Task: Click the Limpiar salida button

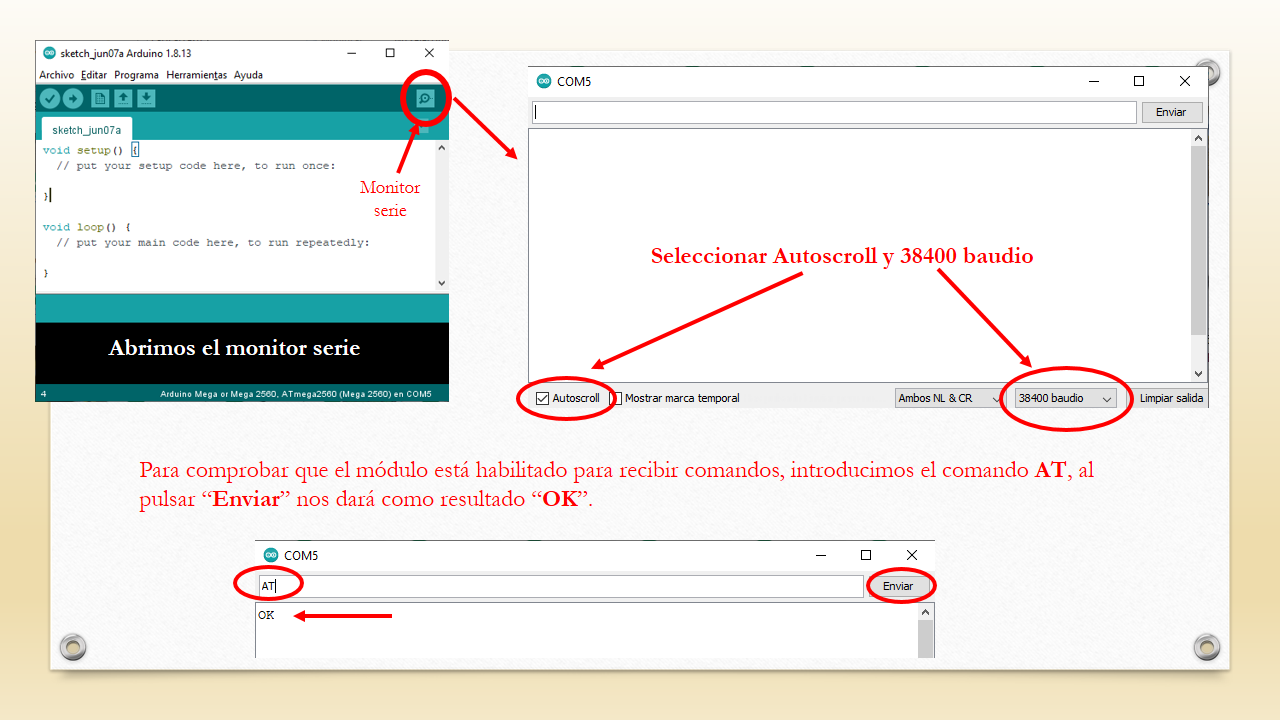Action: point(1171,398)
